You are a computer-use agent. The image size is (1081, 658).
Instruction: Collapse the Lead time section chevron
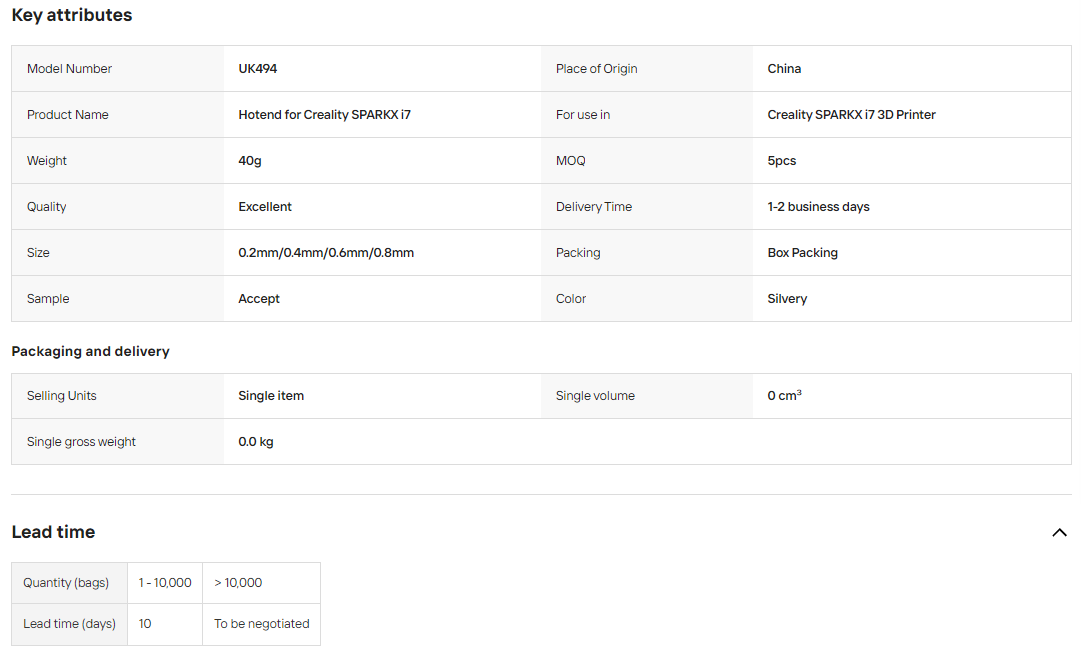pyautogui.click(x=1059, y=532)
